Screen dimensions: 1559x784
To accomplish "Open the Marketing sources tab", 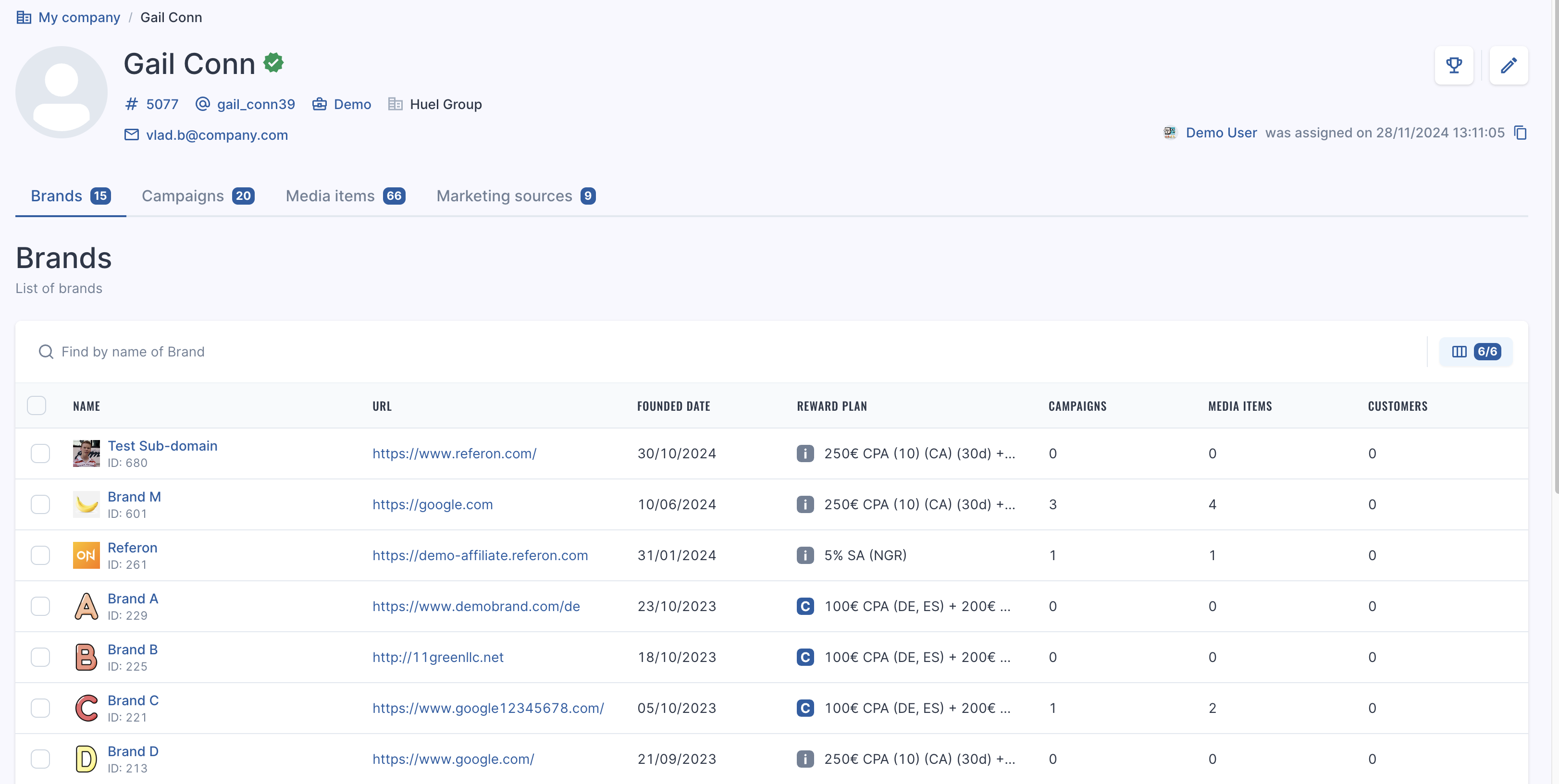I will (x=516, y=196).
